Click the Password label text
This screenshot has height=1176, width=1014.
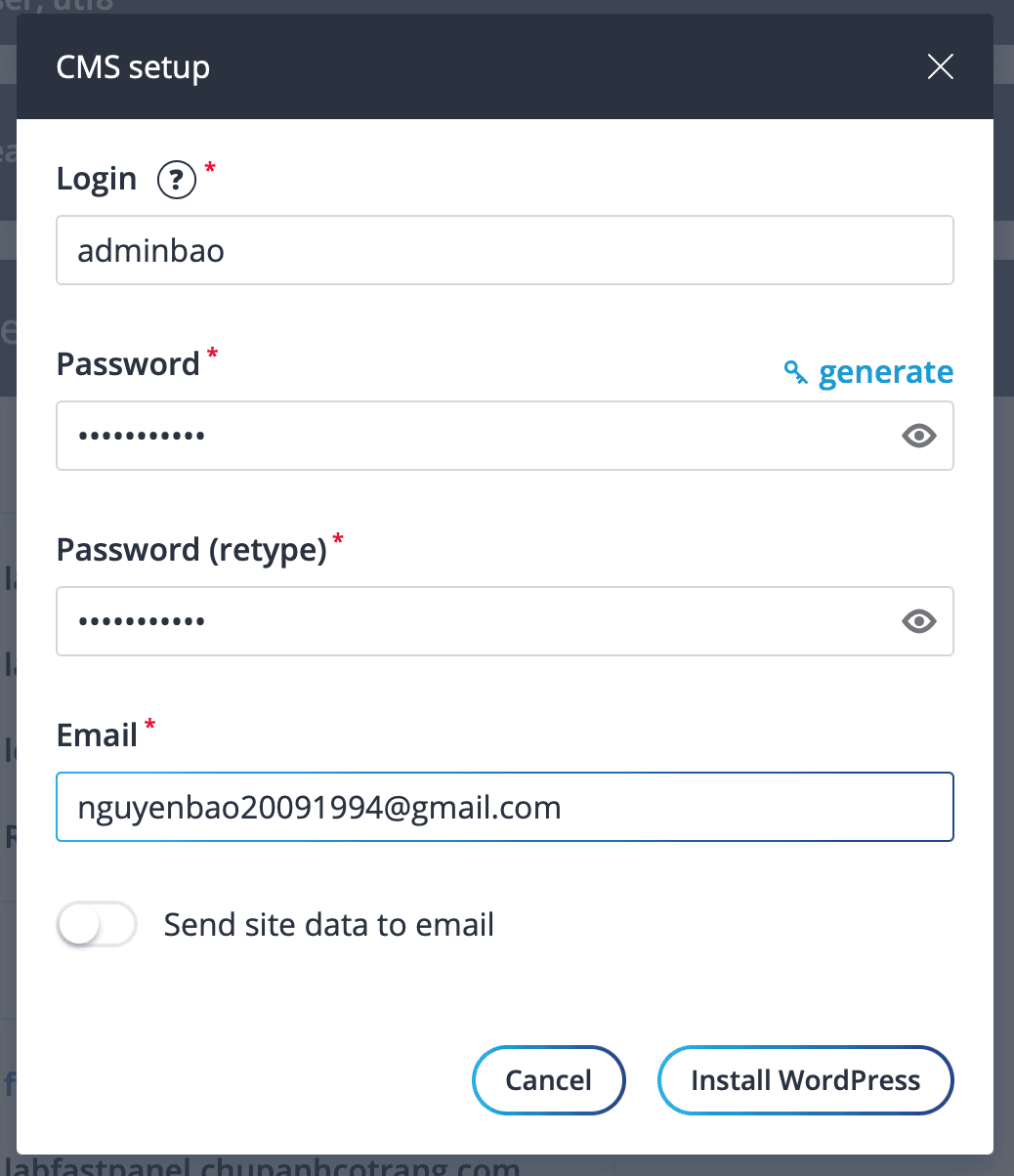128,364
